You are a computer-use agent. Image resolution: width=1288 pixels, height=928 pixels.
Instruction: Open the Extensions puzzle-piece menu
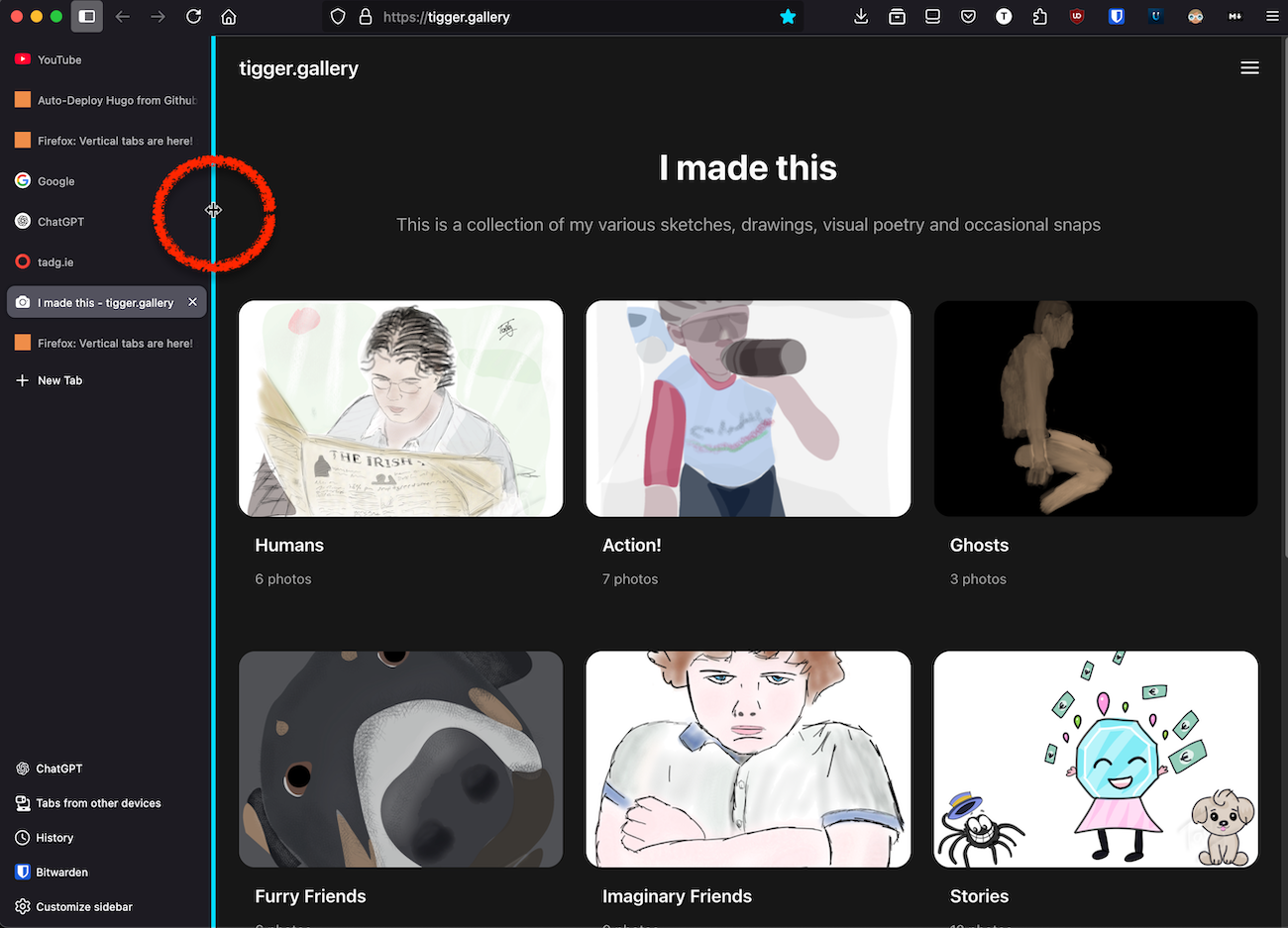pyautogui.click(x=1039, y=17)
